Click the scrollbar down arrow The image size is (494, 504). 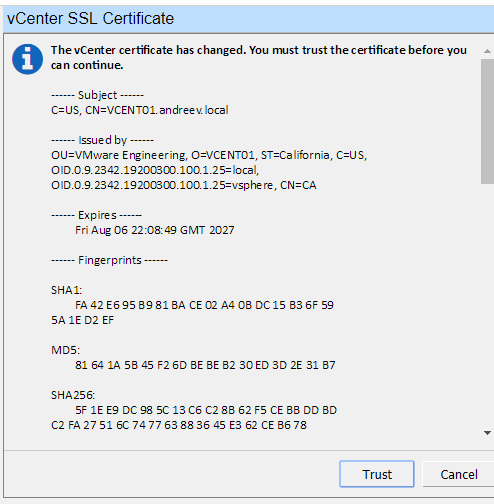(x=487, y=433)
